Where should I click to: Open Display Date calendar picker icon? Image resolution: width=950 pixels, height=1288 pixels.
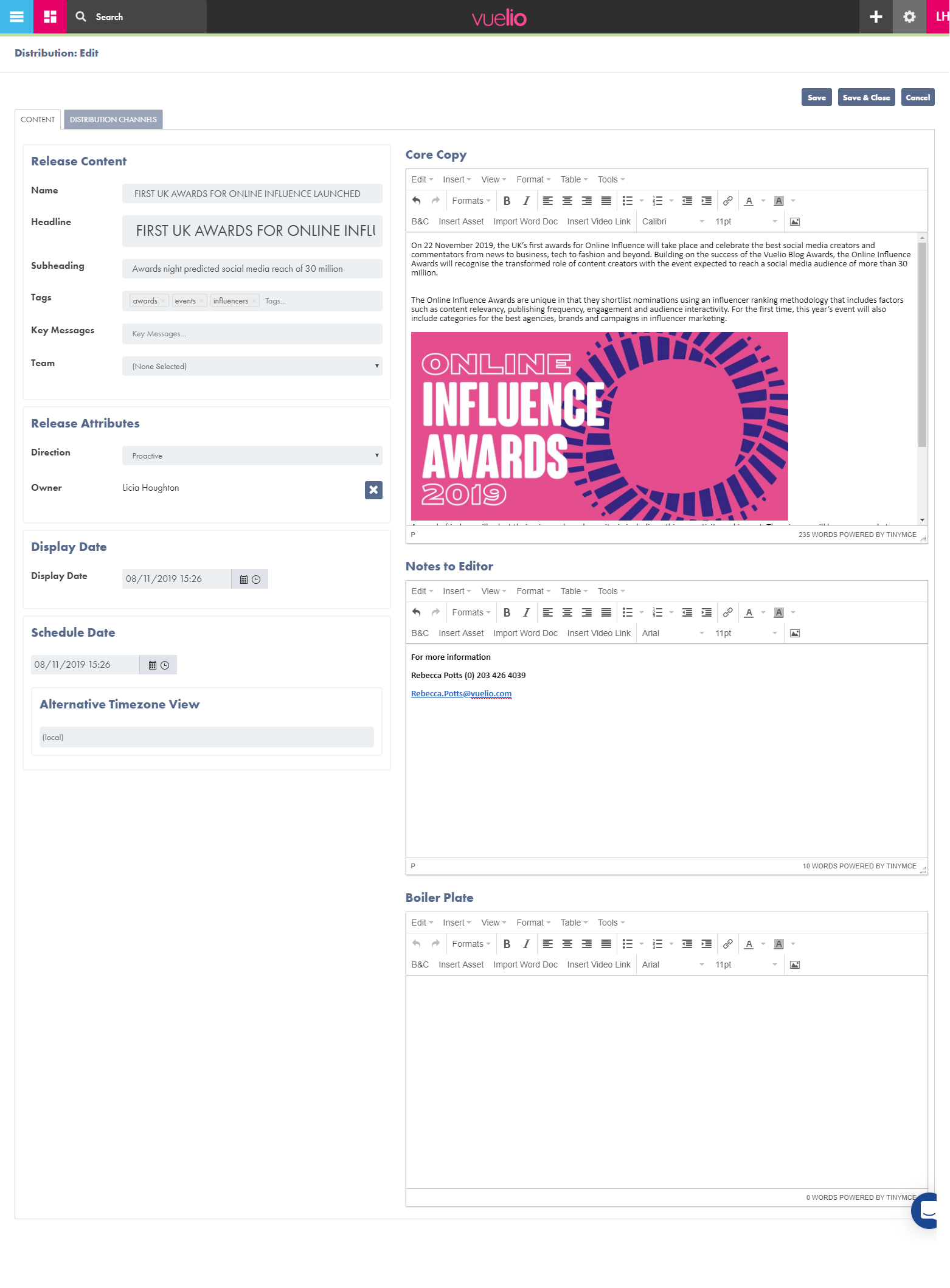pos(243,580)
